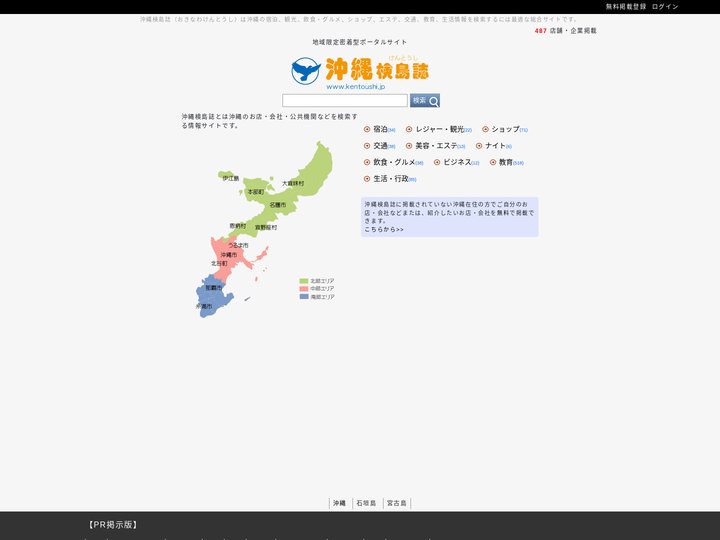Click www.kentoushi.jp URL text
Screen dimensions: 720x540
[356, 87]
